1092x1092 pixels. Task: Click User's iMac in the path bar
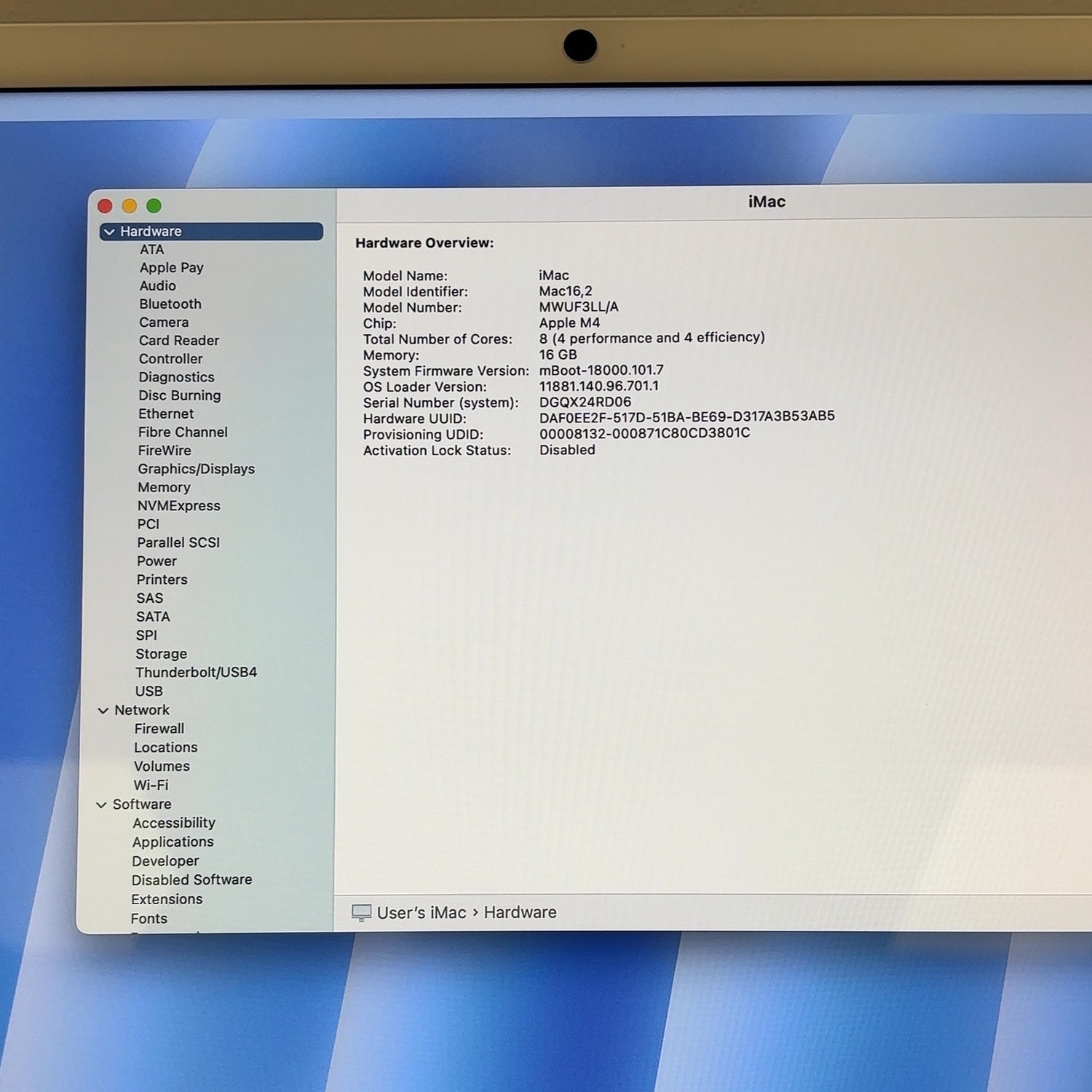click(422, 913)
